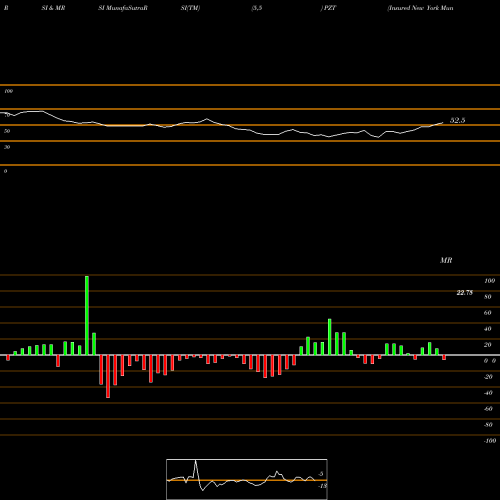
Task: Click the longest red MR histogram bar
Action: pos(108,376)
